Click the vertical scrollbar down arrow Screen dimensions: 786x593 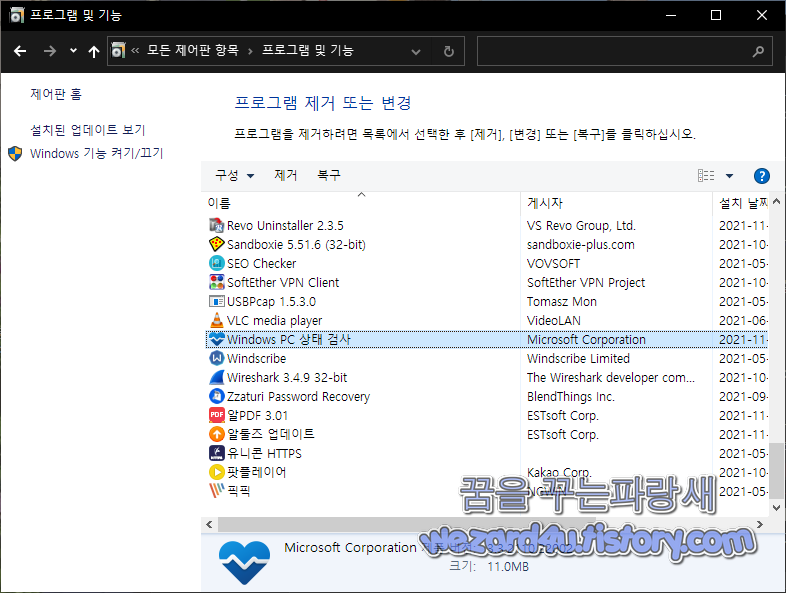tap(776, 508)
